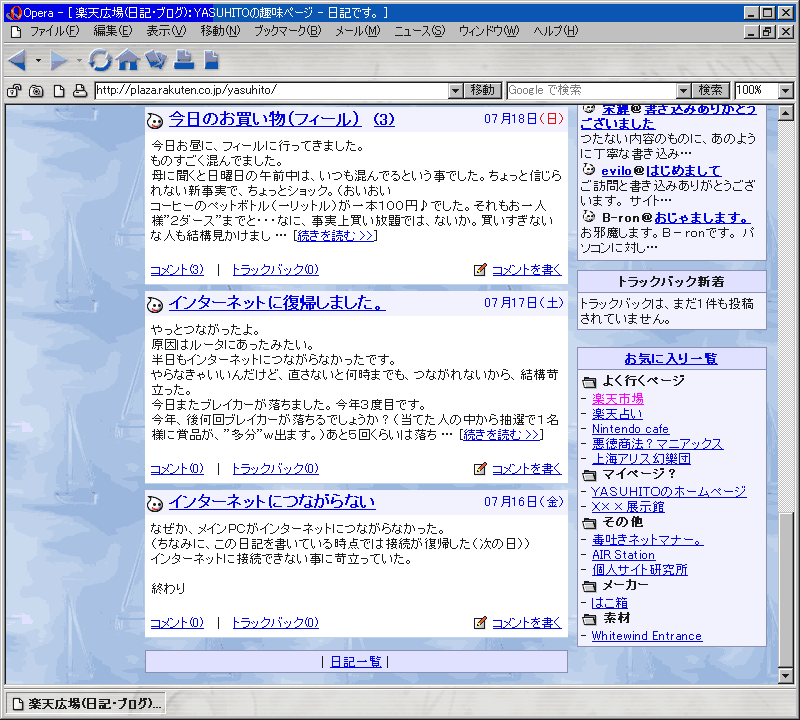Click the Print toolbar icon
This screenshot has height=720, width=800.
tap(184, 60)
